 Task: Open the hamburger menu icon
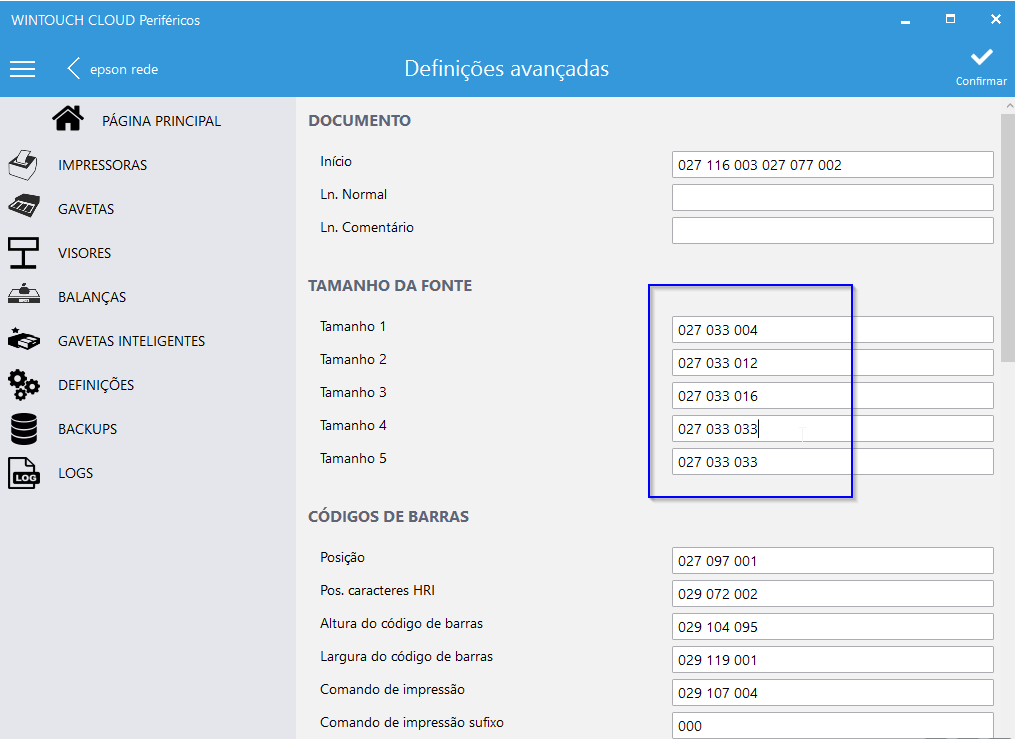(x=22, y=69)
